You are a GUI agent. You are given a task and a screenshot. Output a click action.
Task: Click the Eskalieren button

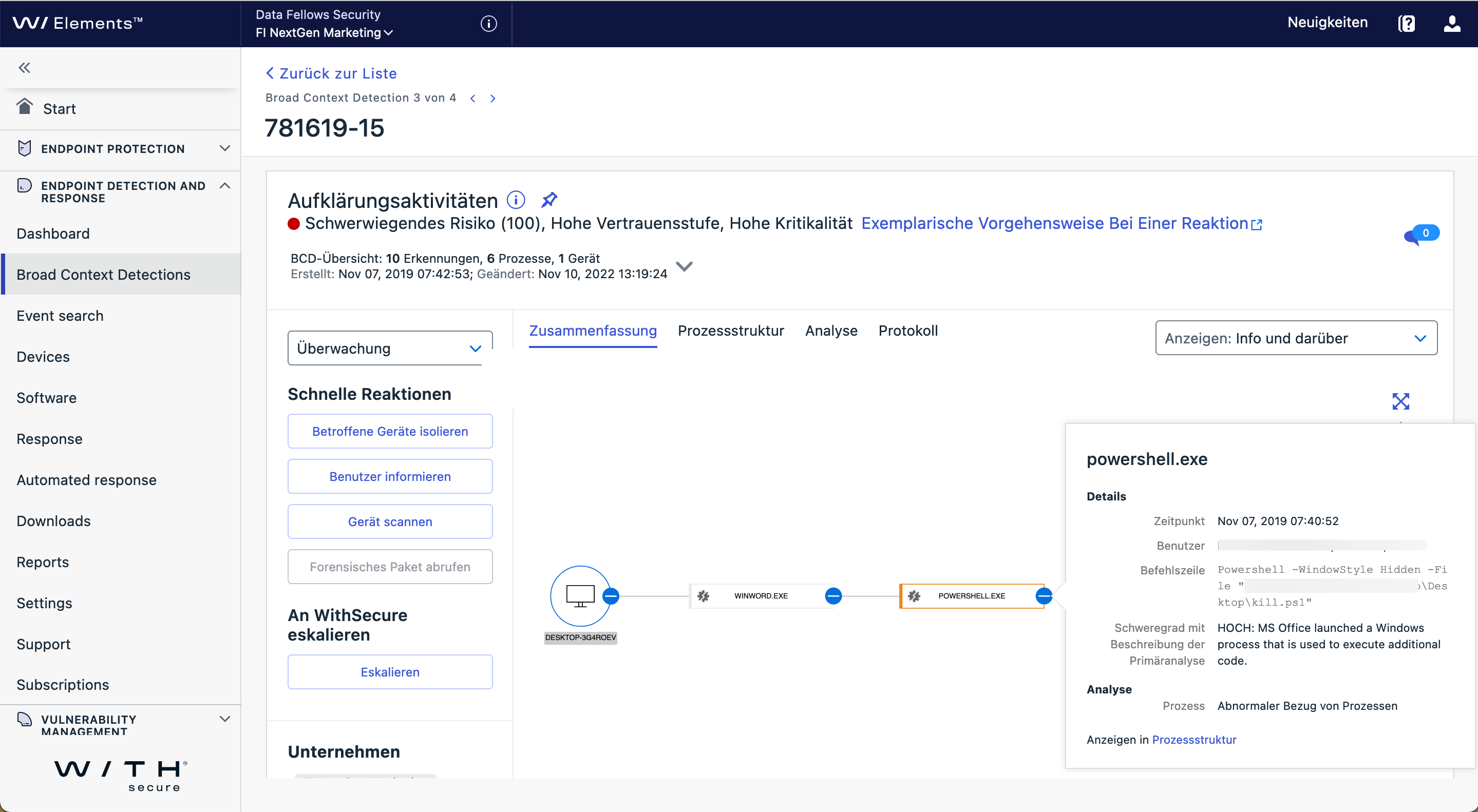coord(390,671)
